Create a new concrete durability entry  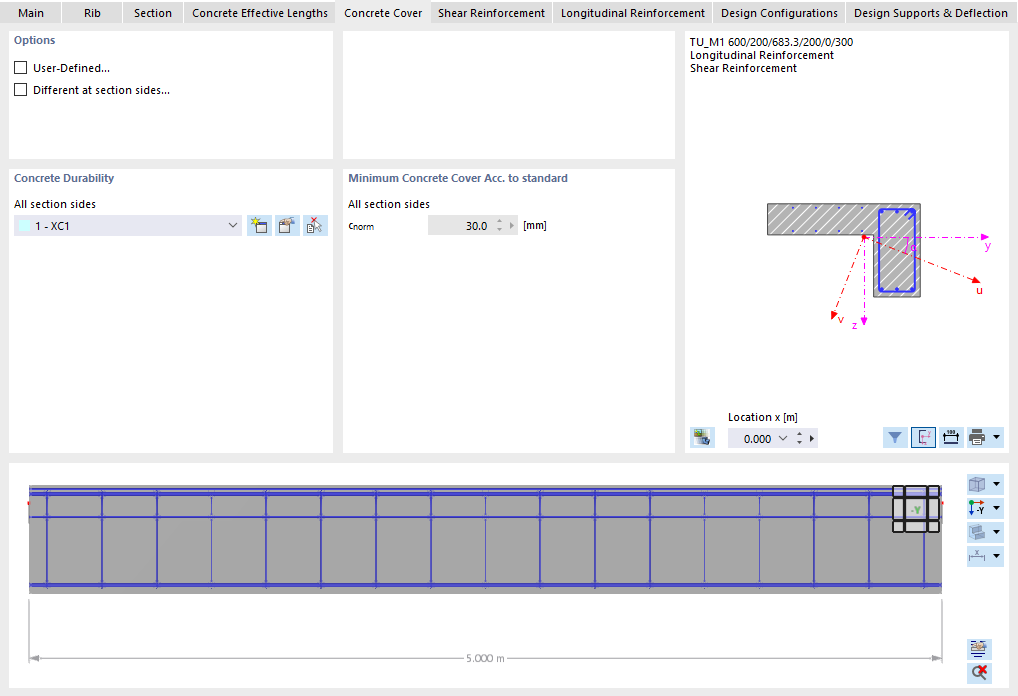(x=259, y=226)
